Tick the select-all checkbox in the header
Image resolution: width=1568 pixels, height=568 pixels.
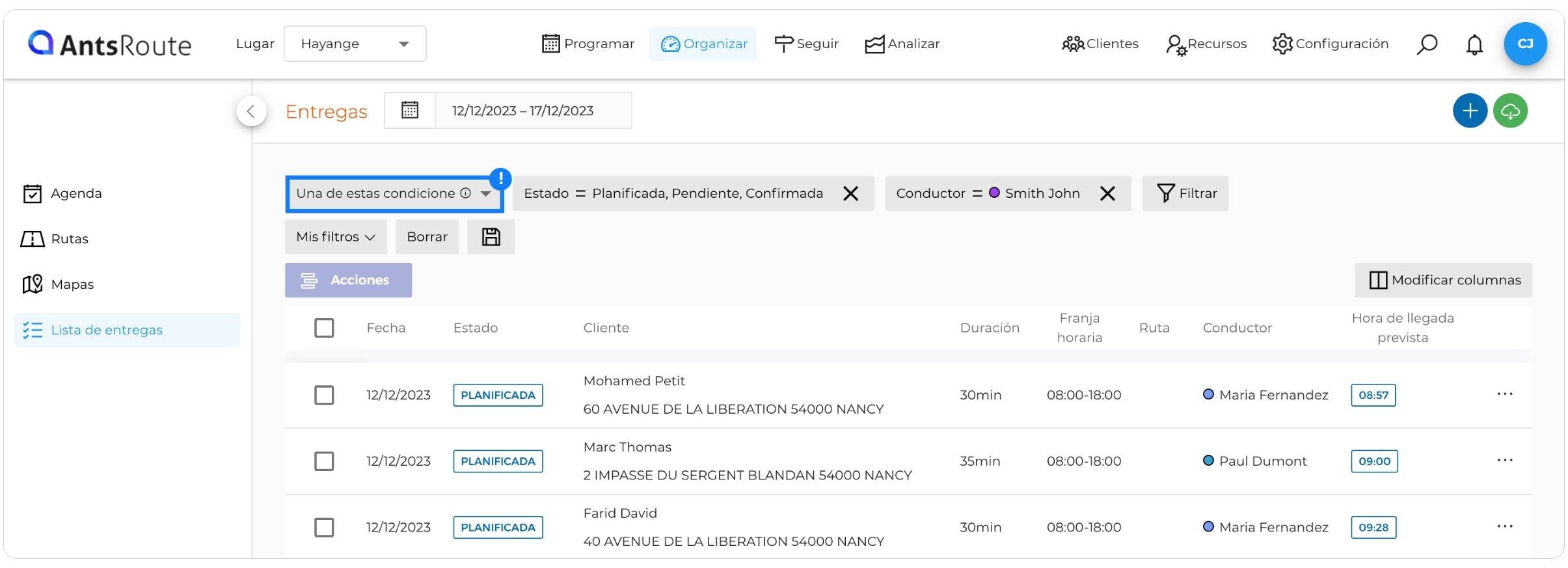click(x=324, y=328)
